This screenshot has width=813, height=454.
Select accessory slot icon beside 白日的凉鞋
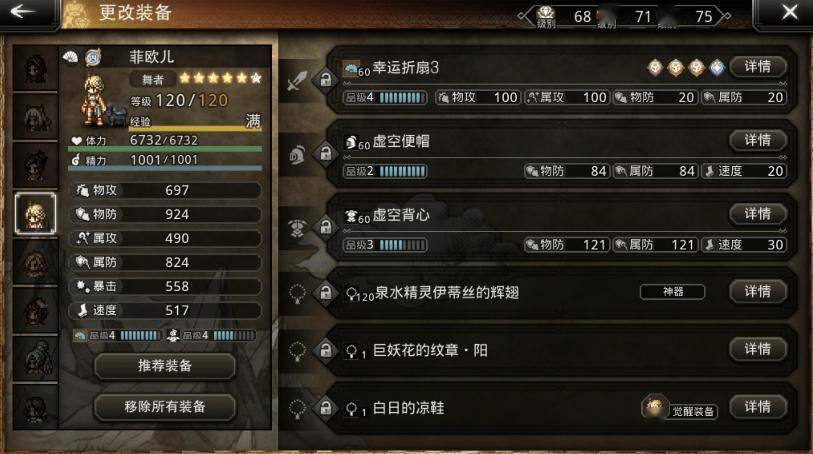click(298, 409)
